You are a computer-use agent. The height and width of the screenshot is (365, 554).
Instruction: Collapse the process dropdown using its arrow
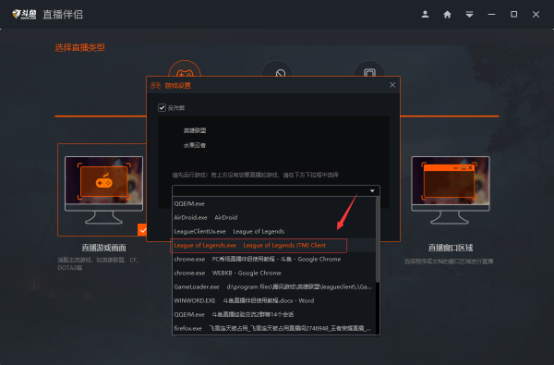coord(372,191)
